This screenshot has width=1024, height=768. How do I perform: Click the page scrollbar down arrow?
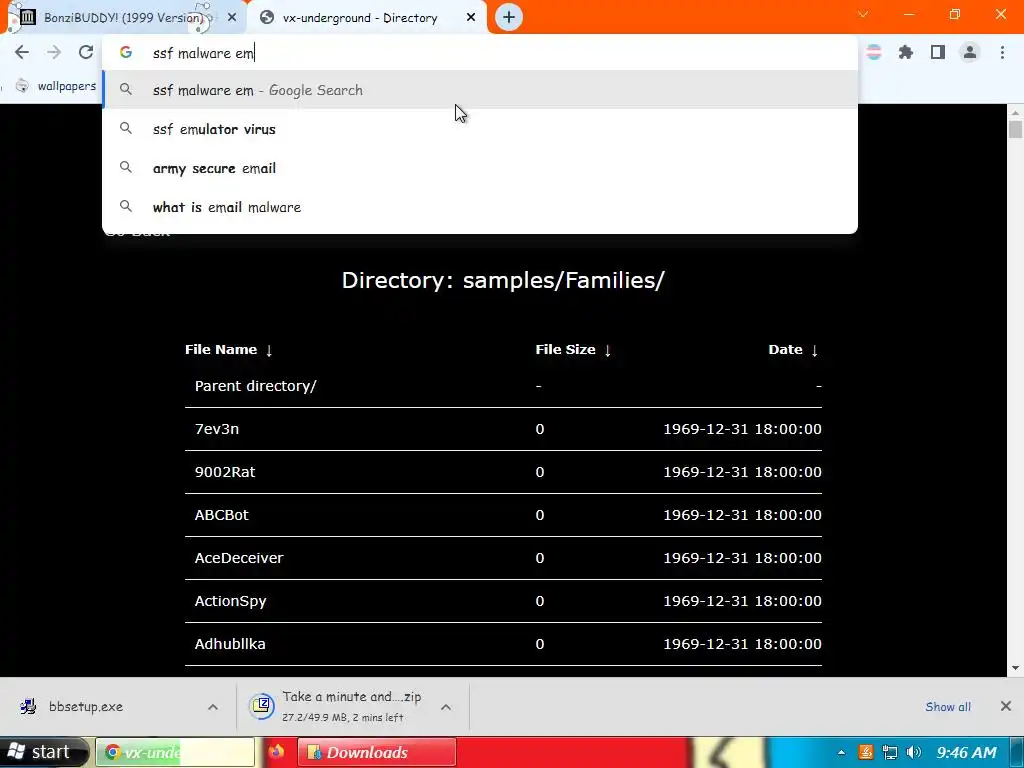pos(1016,668)
